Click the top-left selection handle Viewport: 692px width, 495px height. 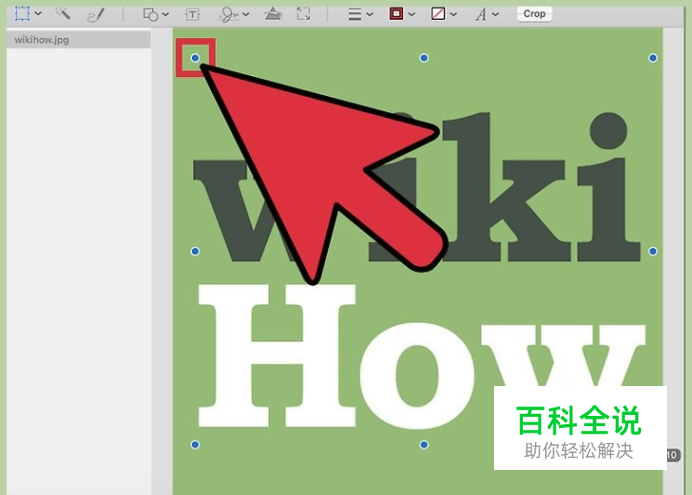tap(195, 58)
